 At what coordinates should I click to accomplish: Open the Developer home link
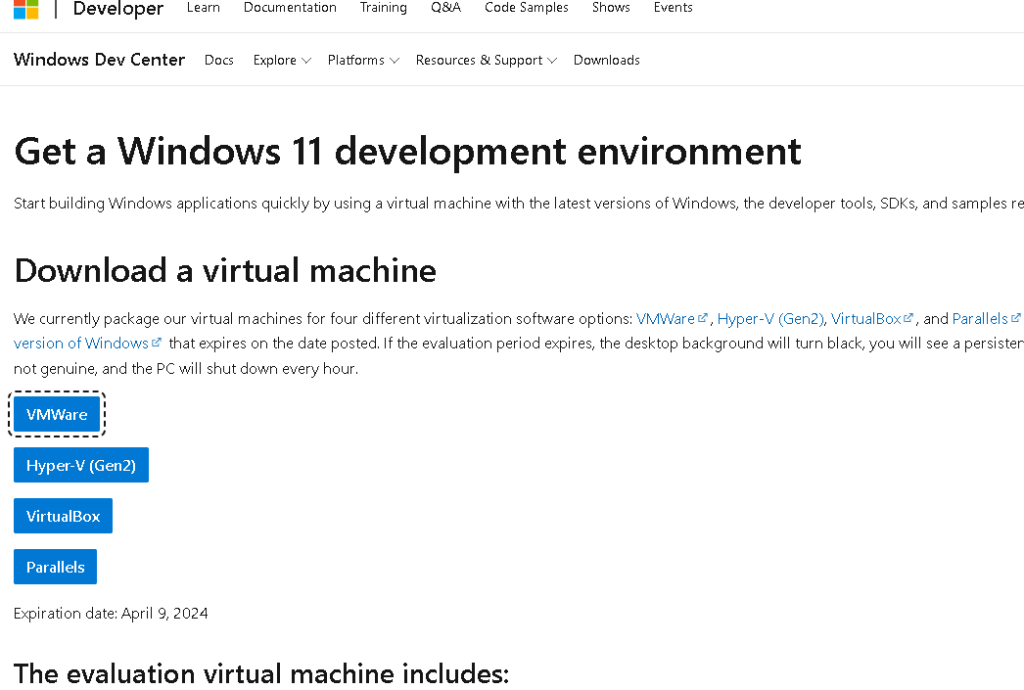tap(118, 8)
